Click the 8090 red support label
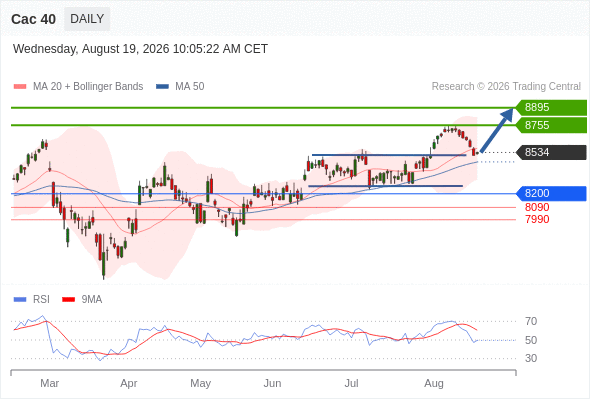 click(x=537, y=207)
